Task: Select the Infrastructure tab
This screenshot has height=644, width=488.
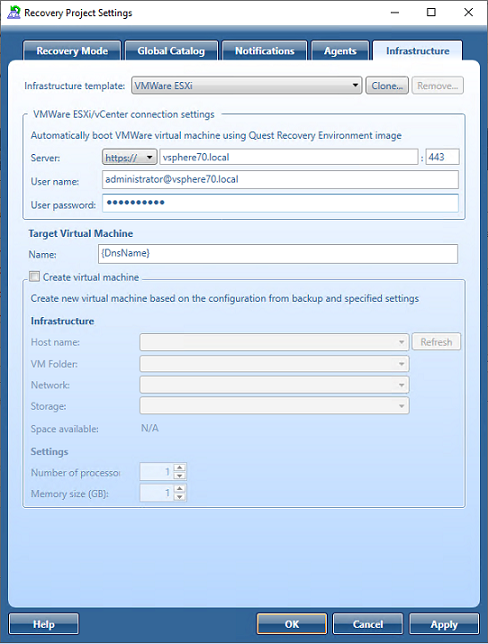Action: [418, 51]
